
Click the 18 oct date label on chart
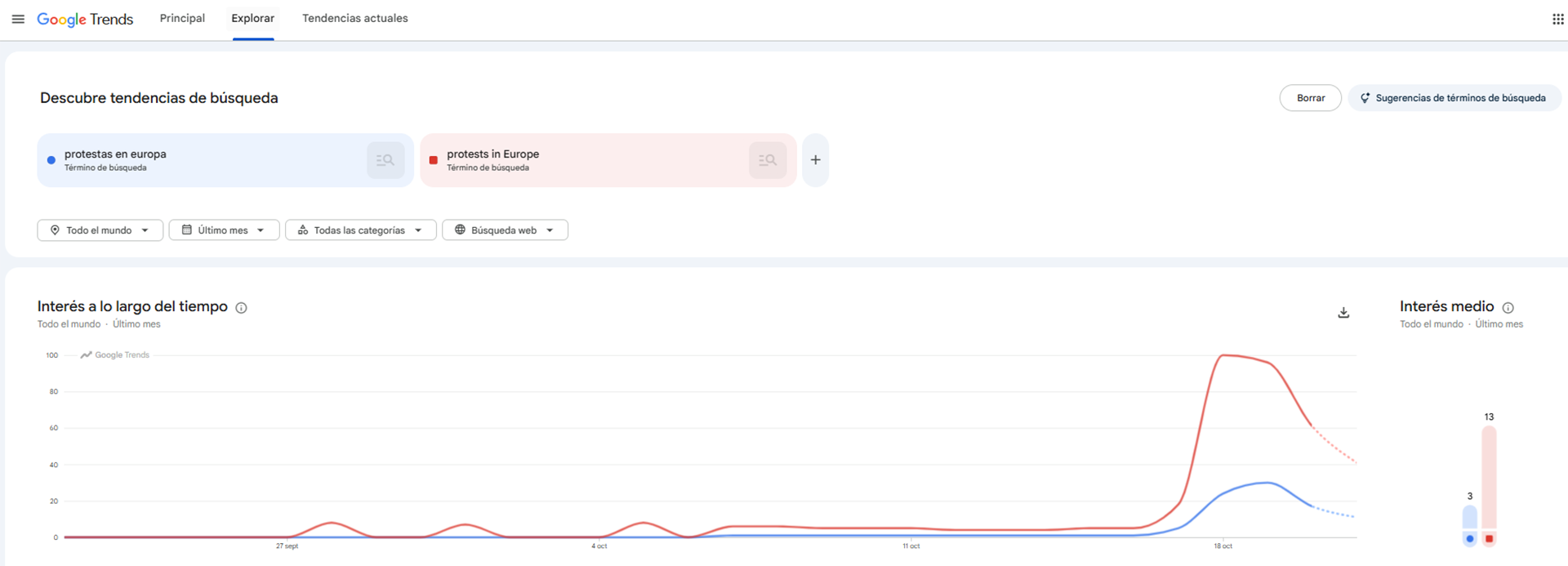[1223, 546]
